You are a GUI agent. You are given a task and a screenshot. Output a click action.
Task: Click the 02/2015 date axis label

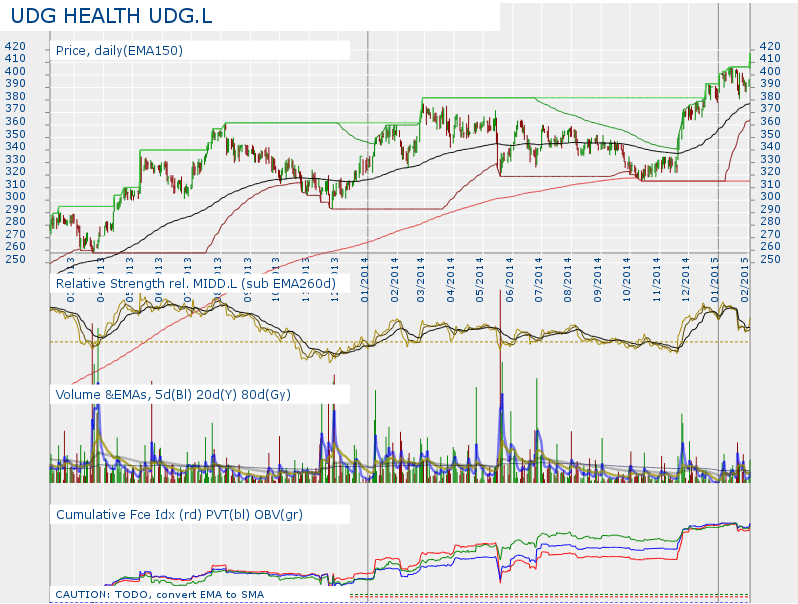[x=744, y=280]
